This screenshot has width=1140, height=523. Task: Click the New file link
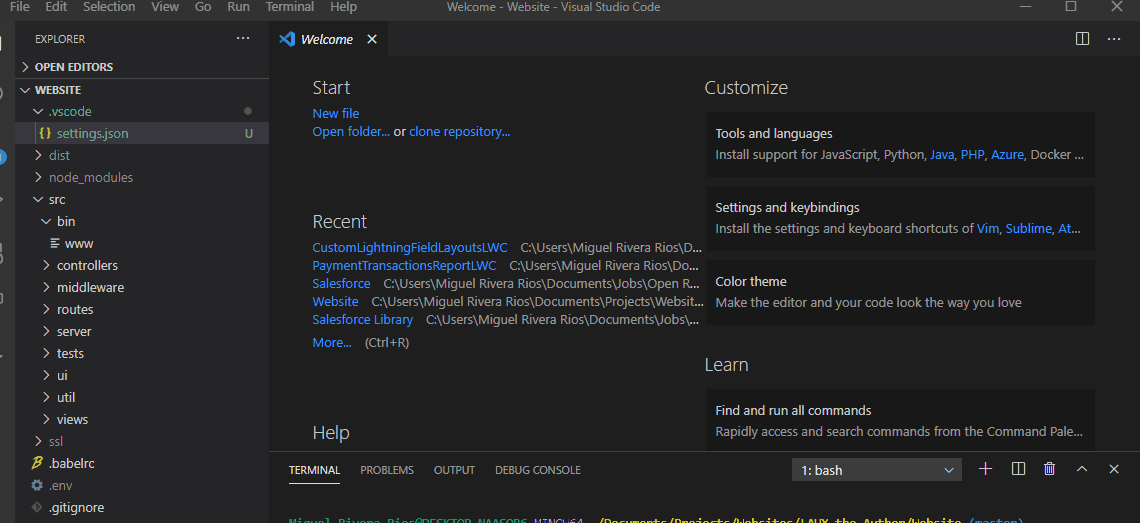pos(335,113)
